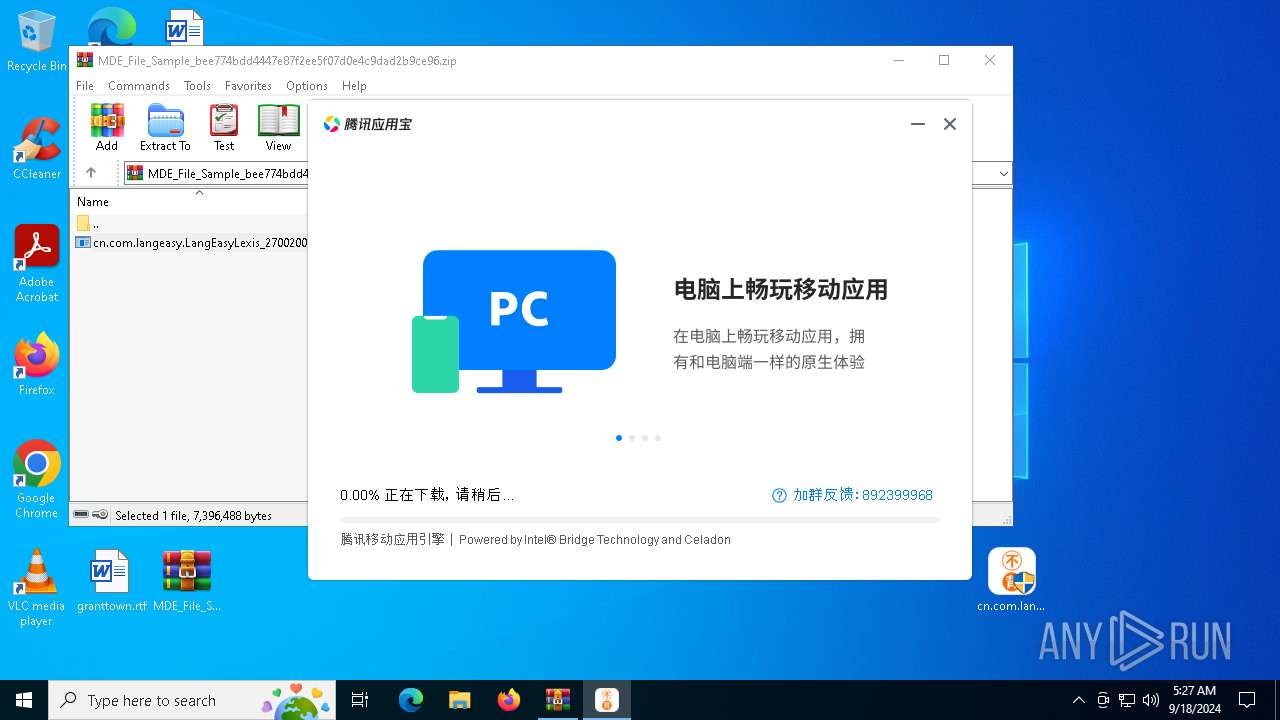Click the key icon in WinRAR status bar
The width and height of the screenshot is (1280, 720).
pyautogui.click(x=100, y=515)
